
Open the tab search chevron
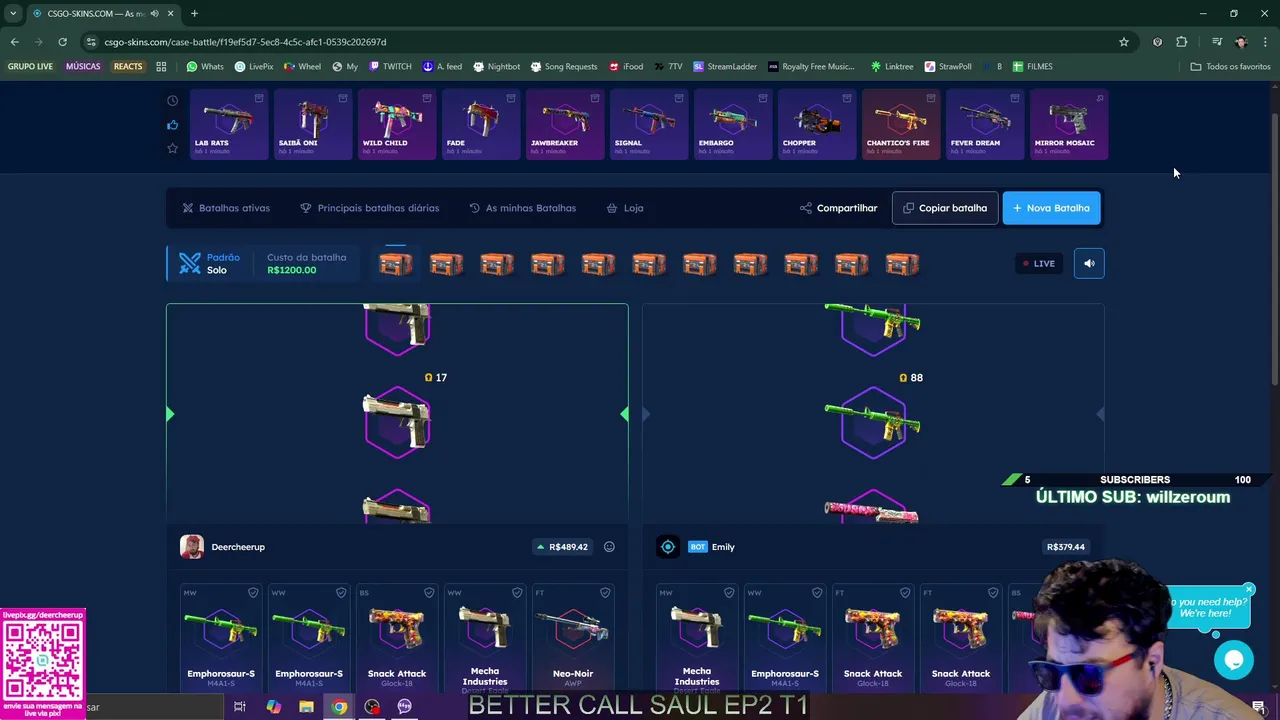point(13,14)
